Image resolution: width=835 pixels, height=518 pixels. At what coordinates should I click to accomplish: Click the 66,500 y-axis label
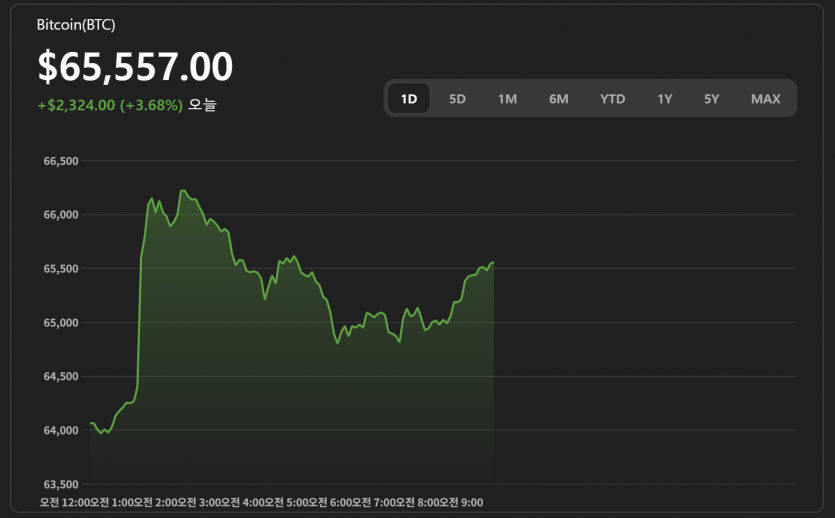(x=61, y=161)
